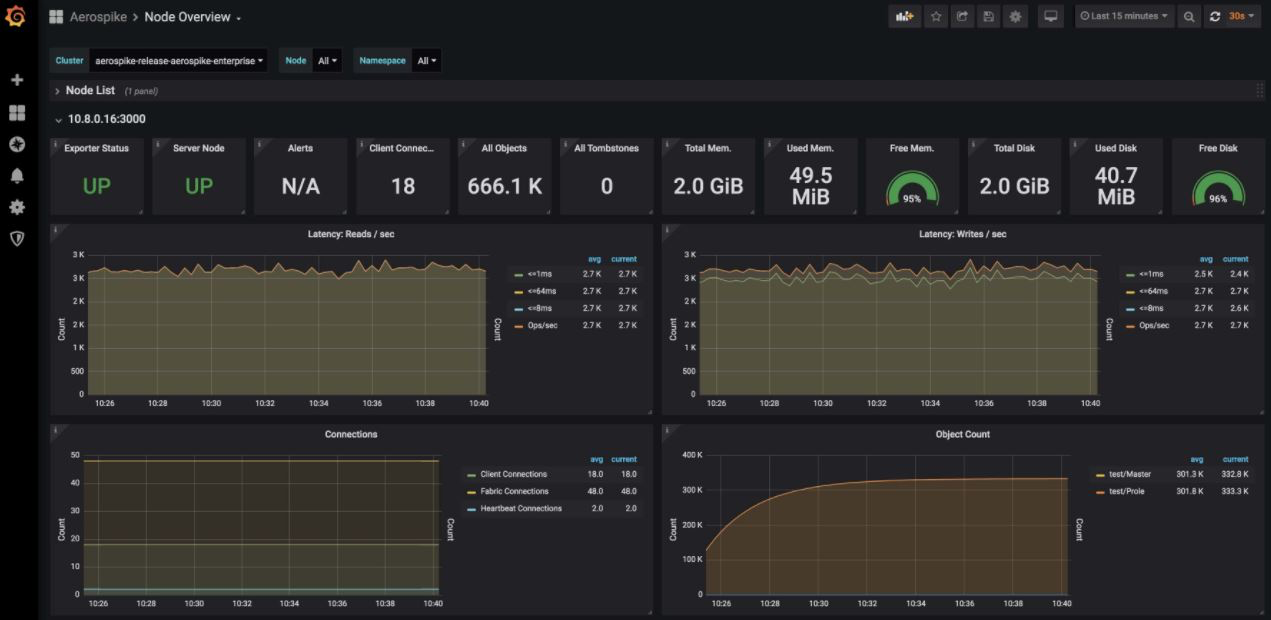Toggle the test/Master series in Object Count
Viewport: 1271px width, 620px height.
pos(1129,474)
